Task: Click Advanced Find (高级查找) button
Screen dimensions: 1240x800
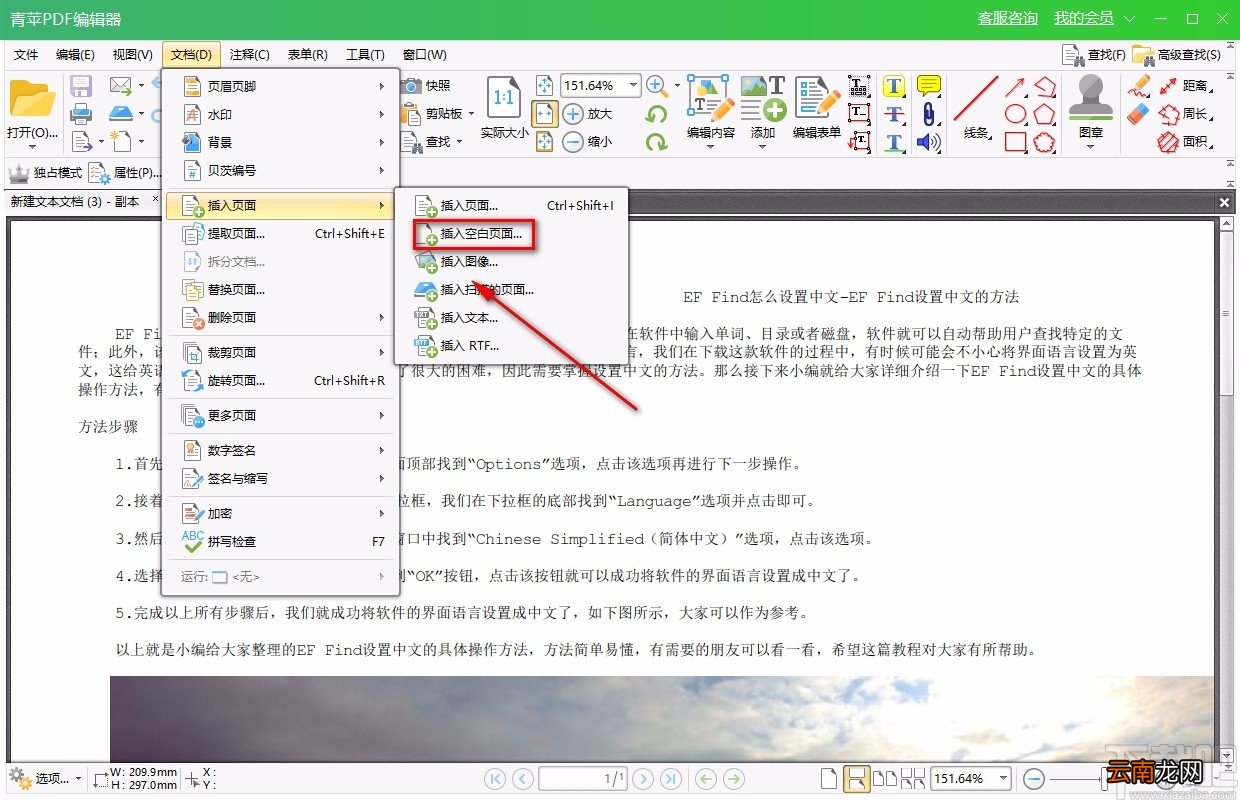Action: [x=1176, y=55]
